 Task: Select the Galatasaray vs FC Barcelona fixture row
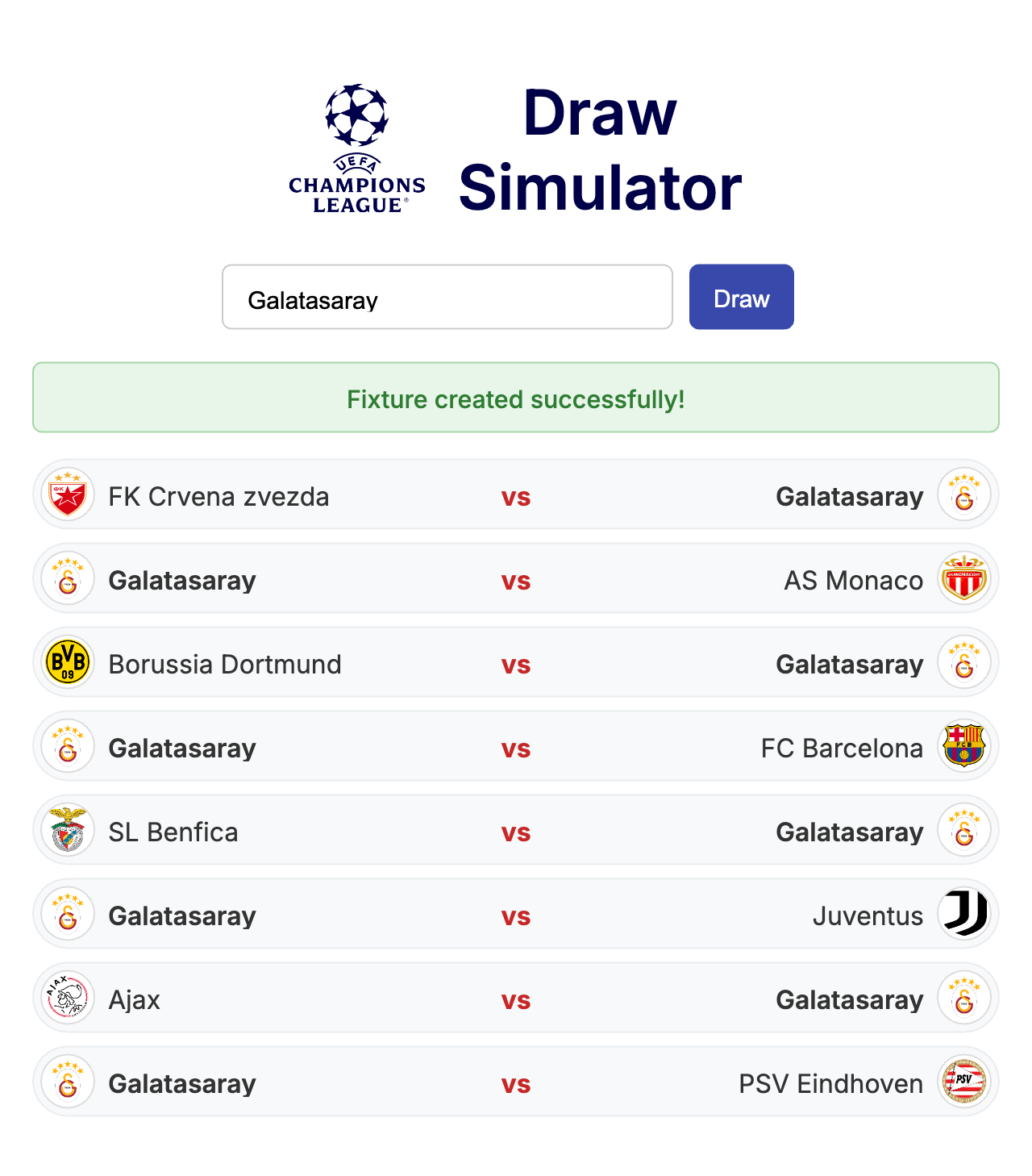tap(516, 747)
